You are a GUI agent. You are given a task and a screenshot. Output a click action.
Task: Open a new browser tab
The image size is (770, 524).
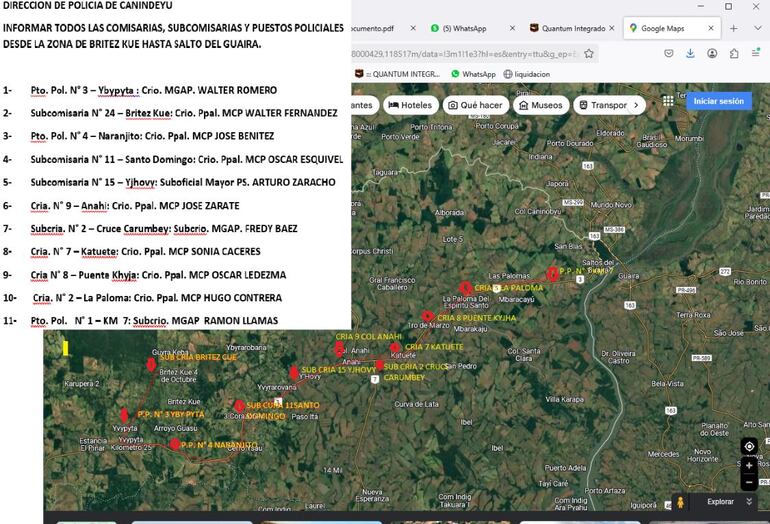733,28
